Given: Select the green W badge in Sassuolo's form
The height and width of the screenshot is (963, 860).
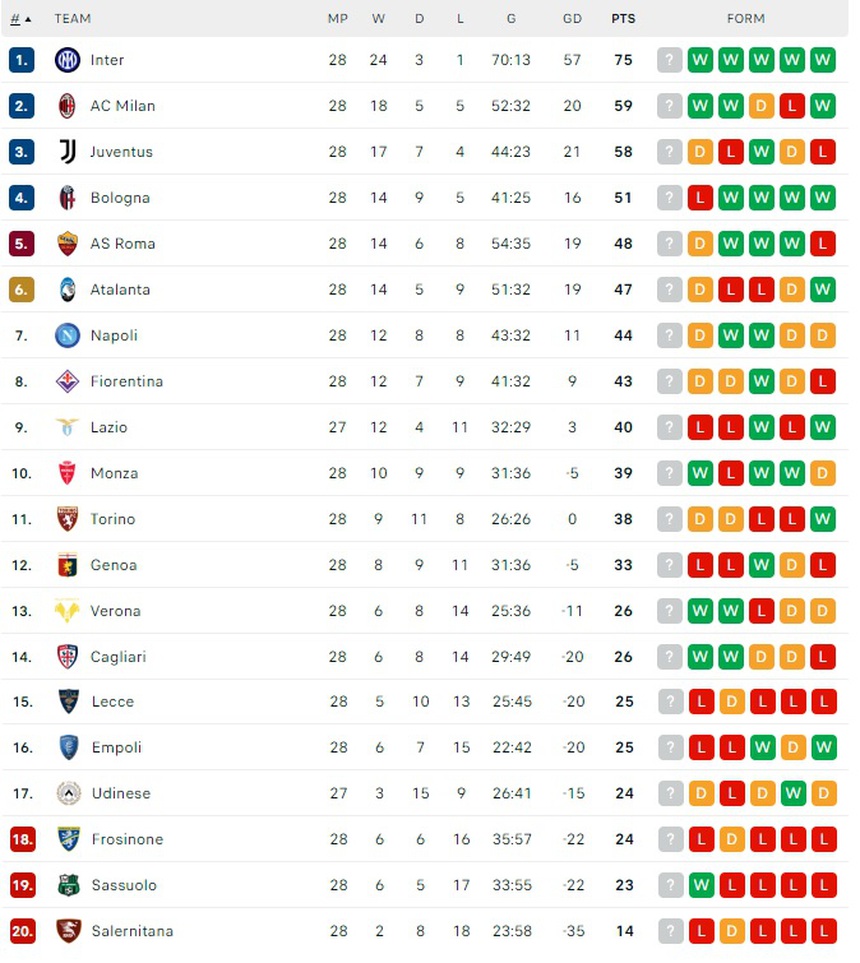Looking at the screenshot, I should 701,885.
